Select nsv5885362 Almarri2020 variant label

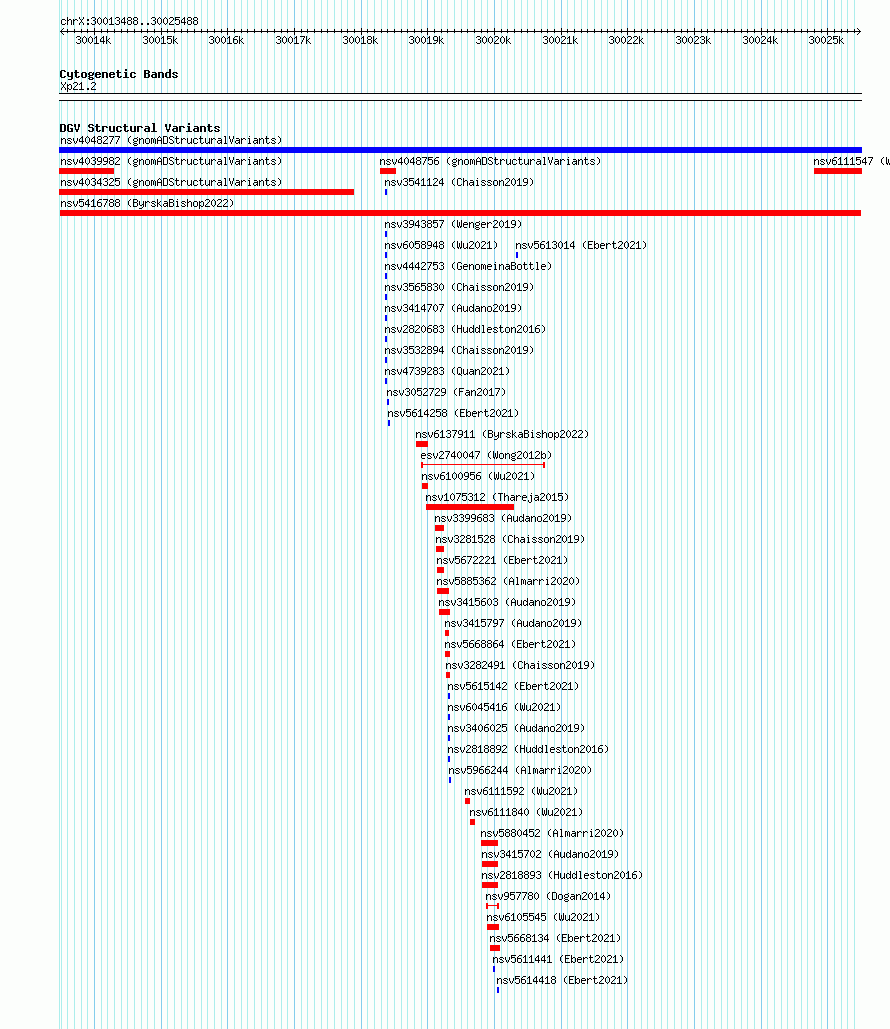click(x=508, y=581)
